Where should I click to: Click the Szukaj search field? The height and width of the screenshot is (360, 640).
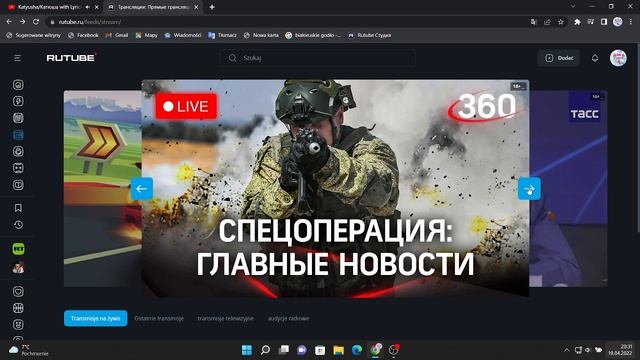coord(318,58)
